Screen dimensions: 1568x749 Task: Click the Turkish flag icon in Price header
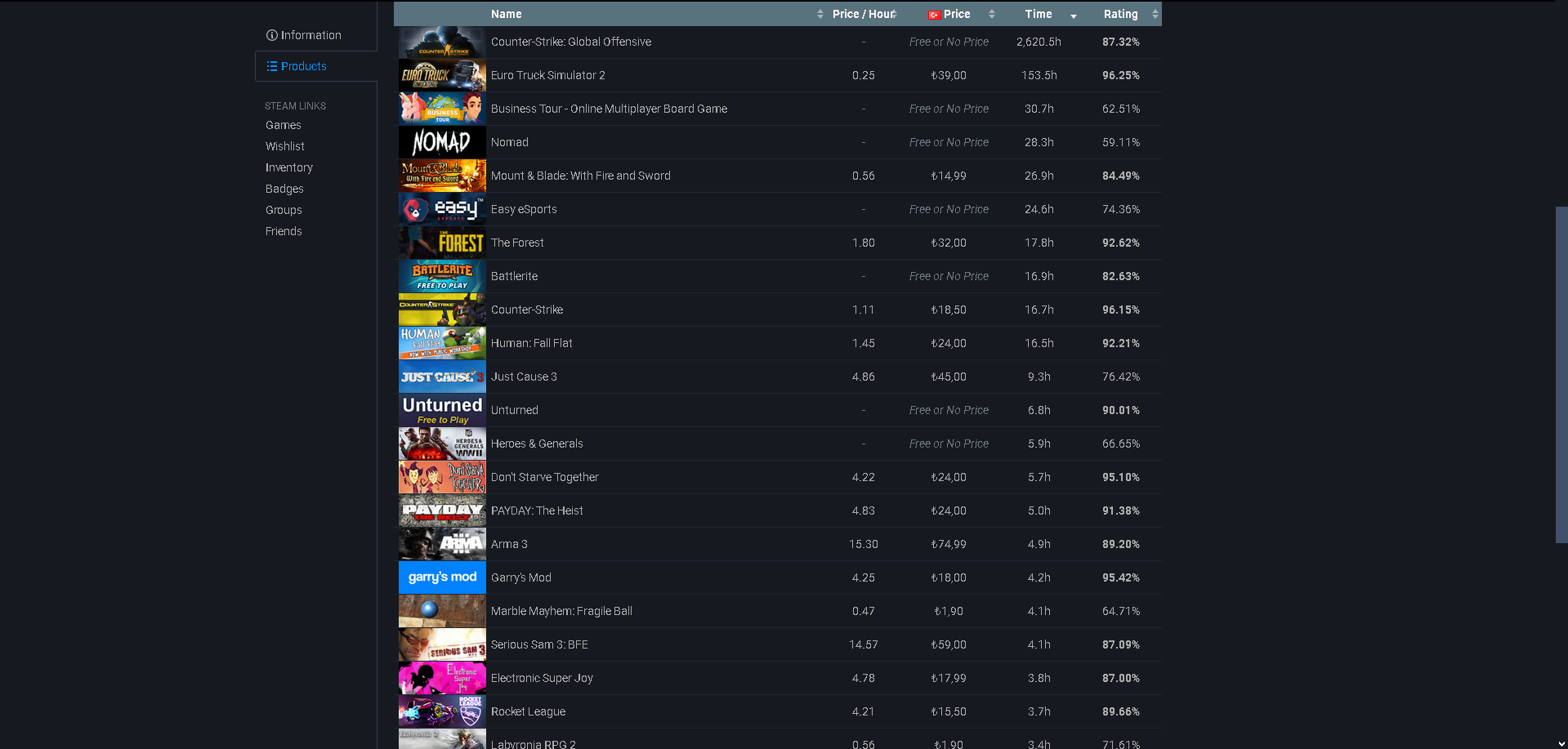click(934, 15)
